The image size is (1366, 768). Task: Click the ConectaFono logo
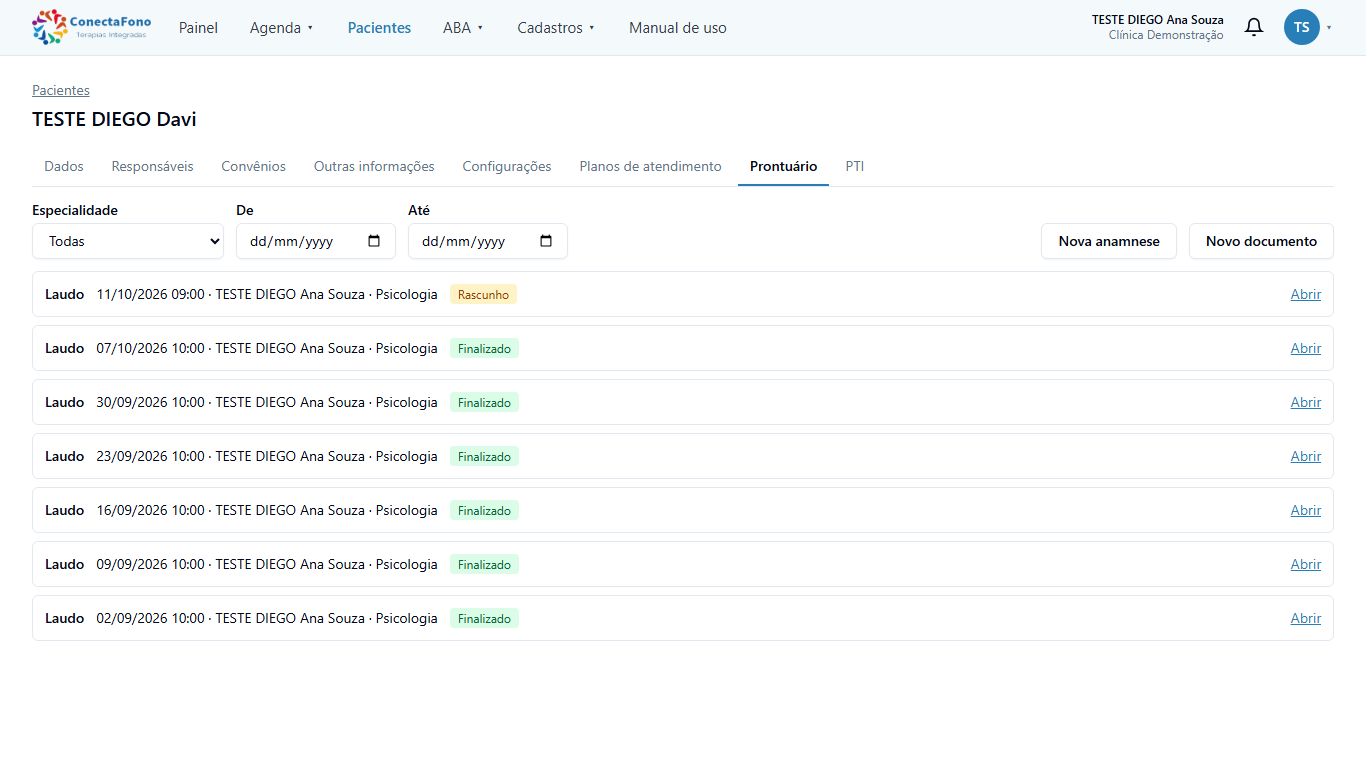click(x=91, y=27)
